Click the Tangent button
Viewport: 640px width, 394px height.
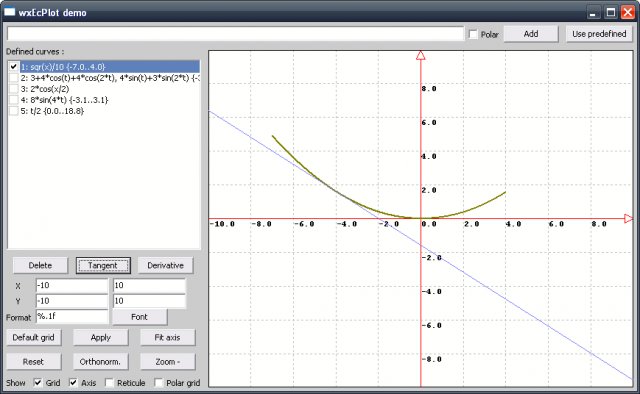103,265
